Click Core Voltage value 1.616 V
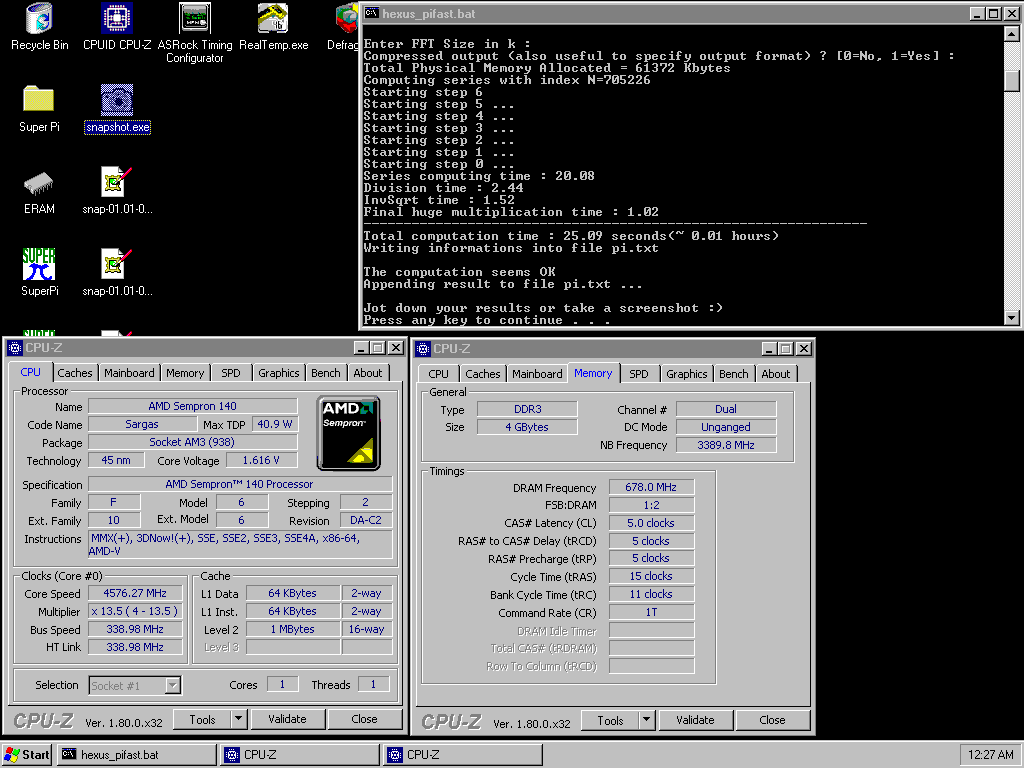This screenshot has width=1024, height=768. coord(261,460)
